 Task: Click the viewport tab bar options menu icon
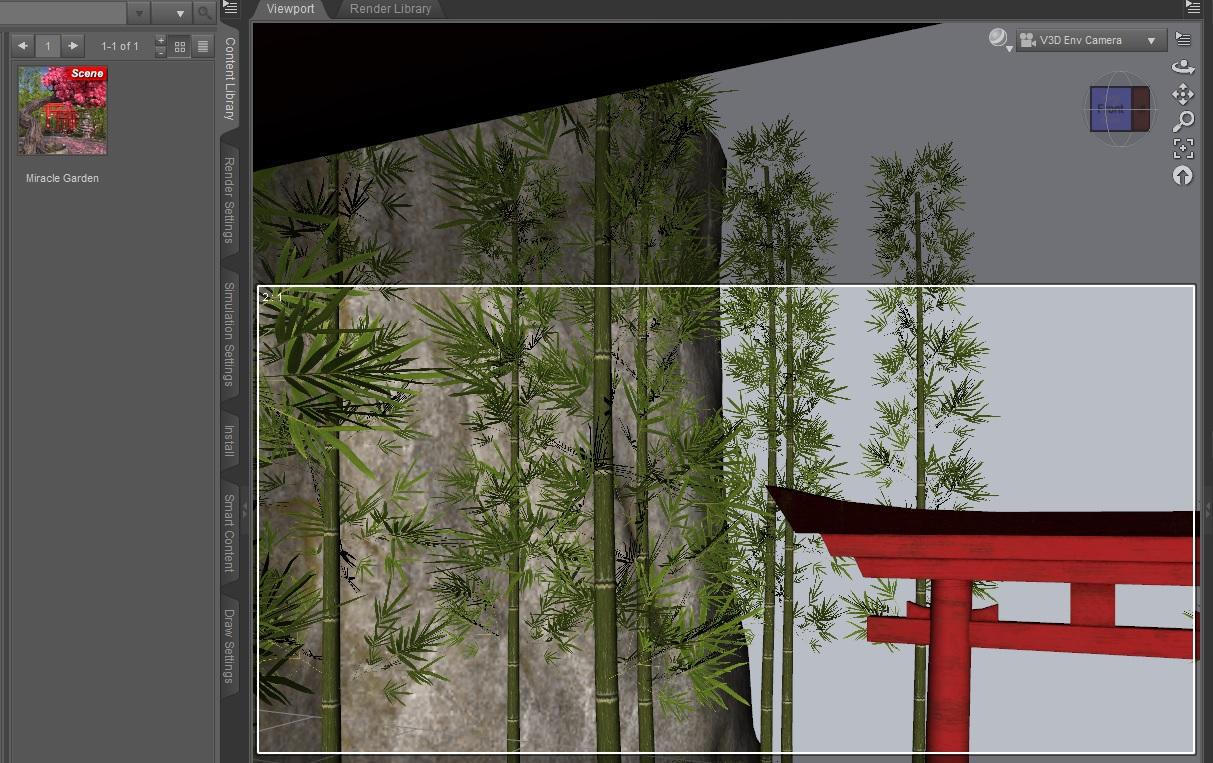pos(1192,7)
